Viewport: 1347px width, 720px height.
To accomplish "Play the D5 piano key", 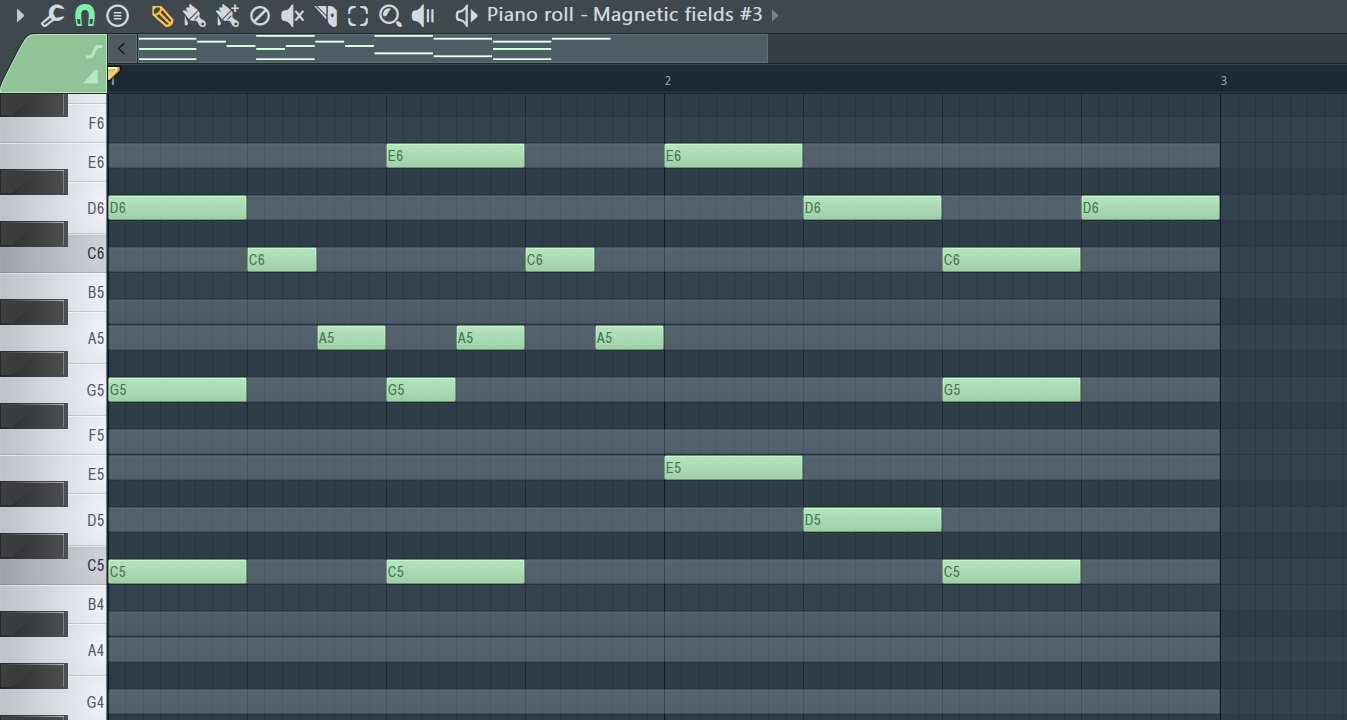I will pyautogui.click(x=53, y=520).
